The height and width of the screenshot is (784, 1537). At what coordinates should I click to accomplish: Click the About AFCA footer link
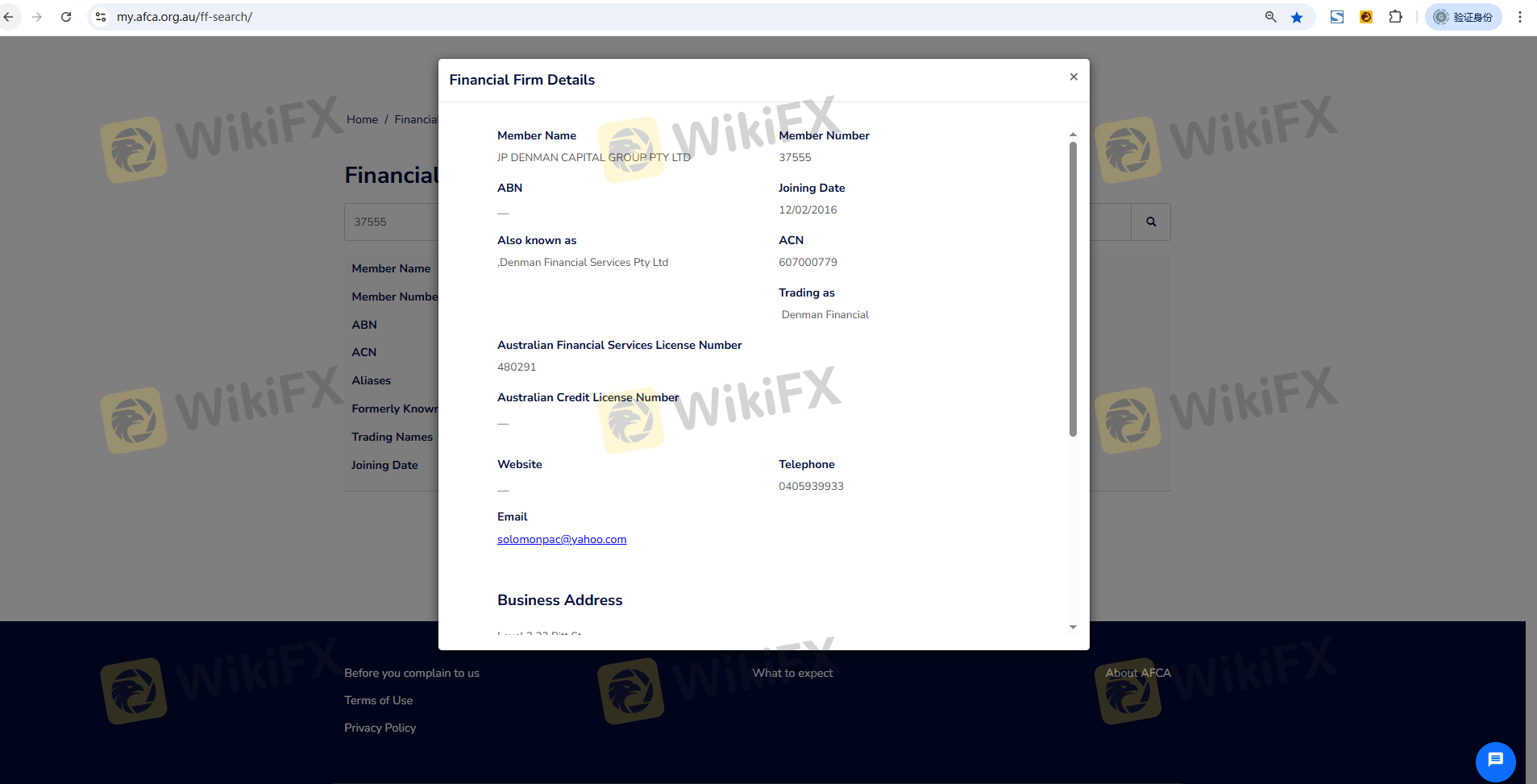point(1137,673)
